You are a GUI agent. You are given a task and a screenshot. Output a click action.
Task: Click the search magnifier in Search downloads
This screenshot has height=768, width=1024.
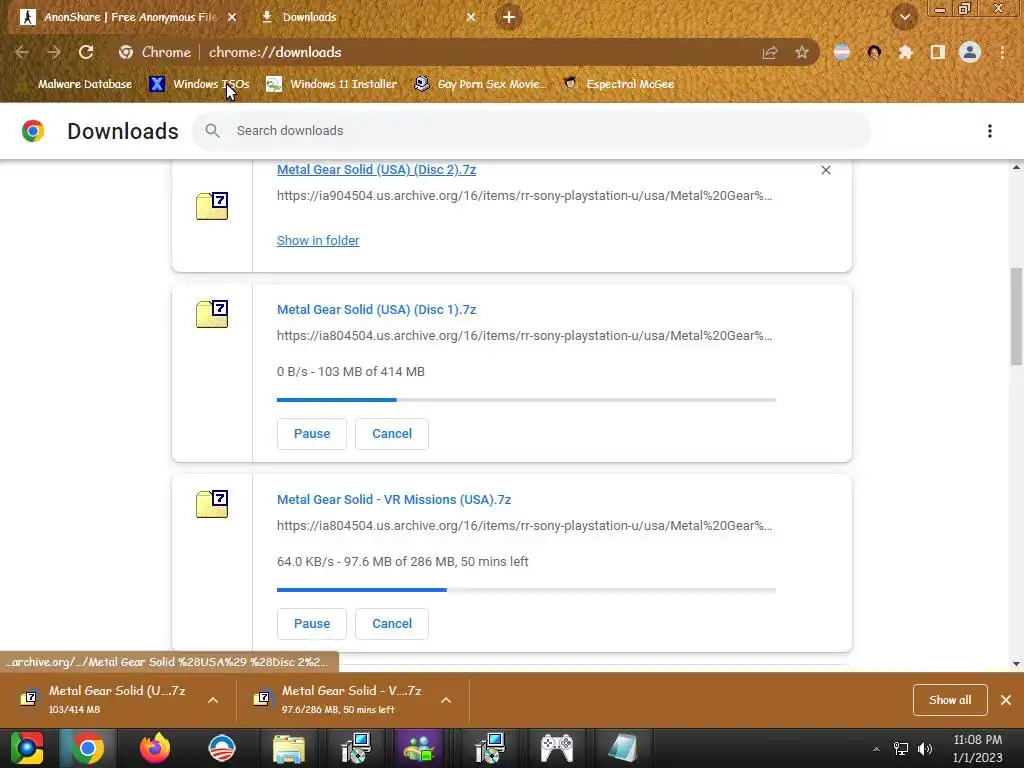tap(212, 131)
